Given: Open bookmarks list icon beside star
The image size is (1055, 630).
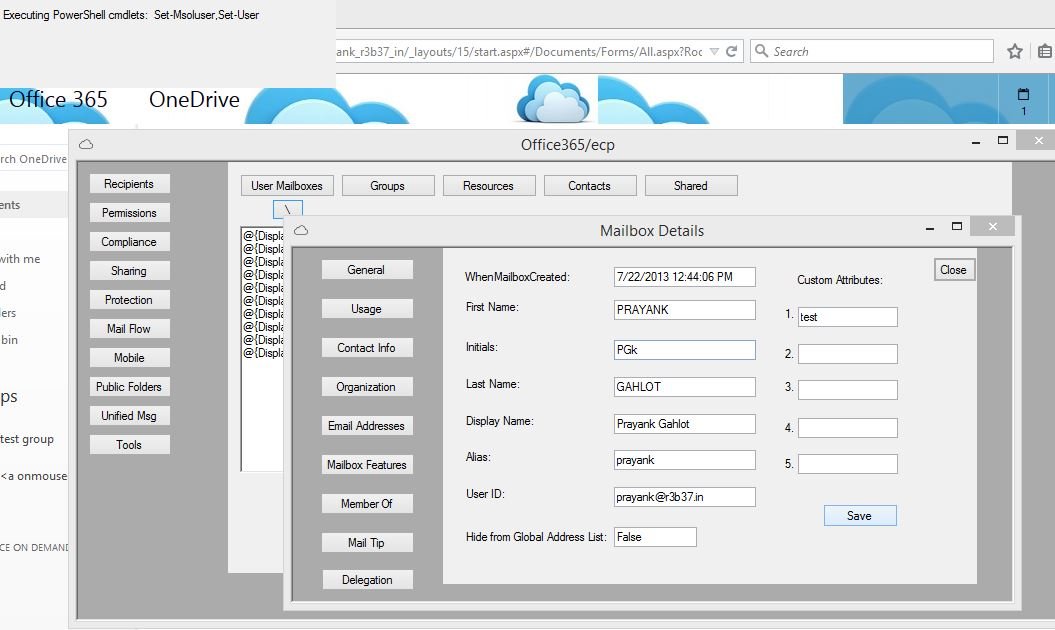Looking at the screenshot, I should (x=1045, y=51).
